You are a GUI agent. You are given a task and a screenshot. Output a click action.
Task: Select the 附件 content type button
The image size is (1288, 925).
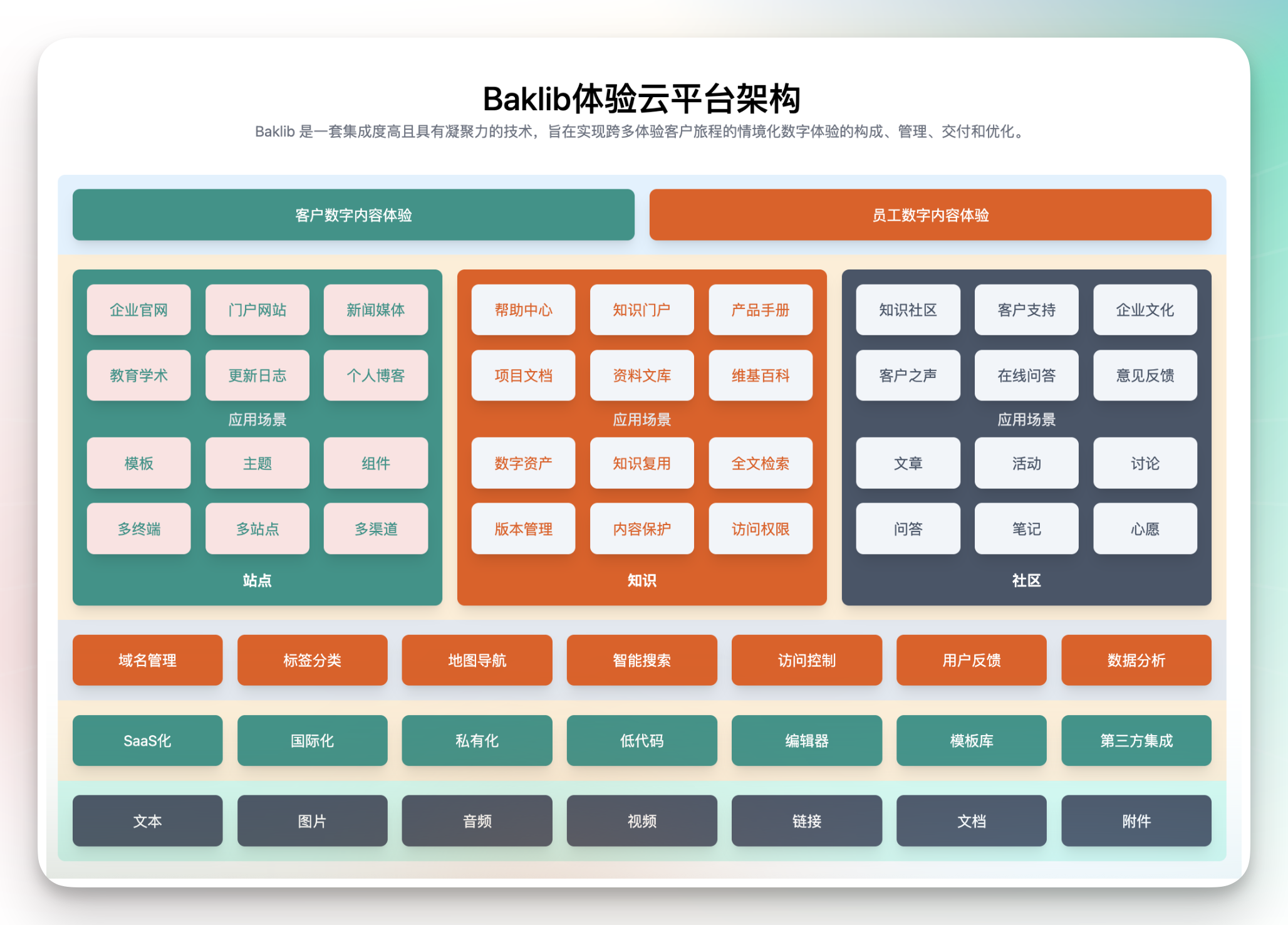pos(1136,821)
